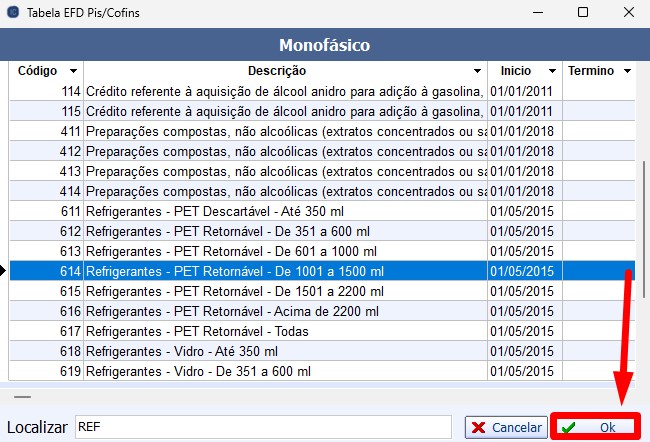The width and height of the screenshot is (650, 442).
Task: Select row 619 Vidro De 351 a 600 ml
Action: tap(285, 371)
